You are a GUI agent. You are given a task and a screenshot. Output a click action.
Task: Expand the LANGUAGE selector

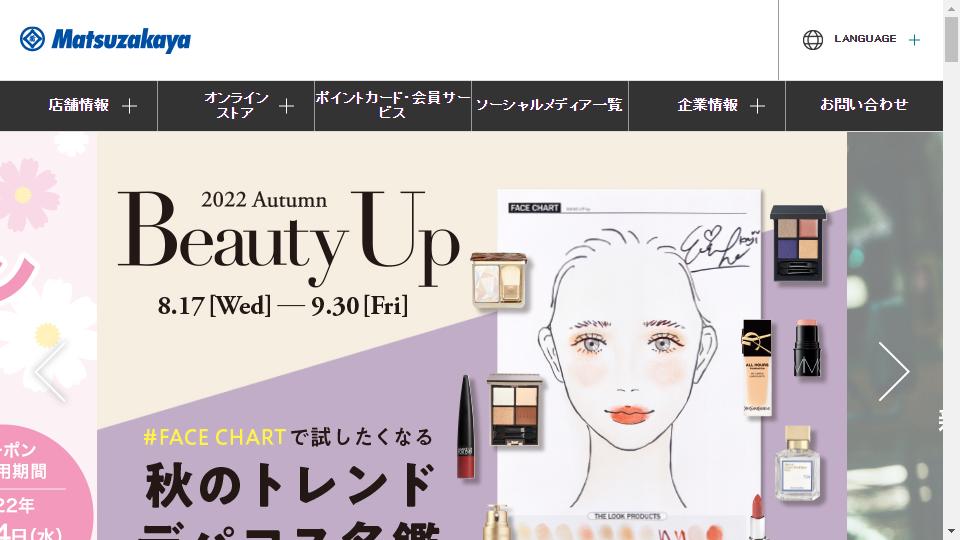861,40
